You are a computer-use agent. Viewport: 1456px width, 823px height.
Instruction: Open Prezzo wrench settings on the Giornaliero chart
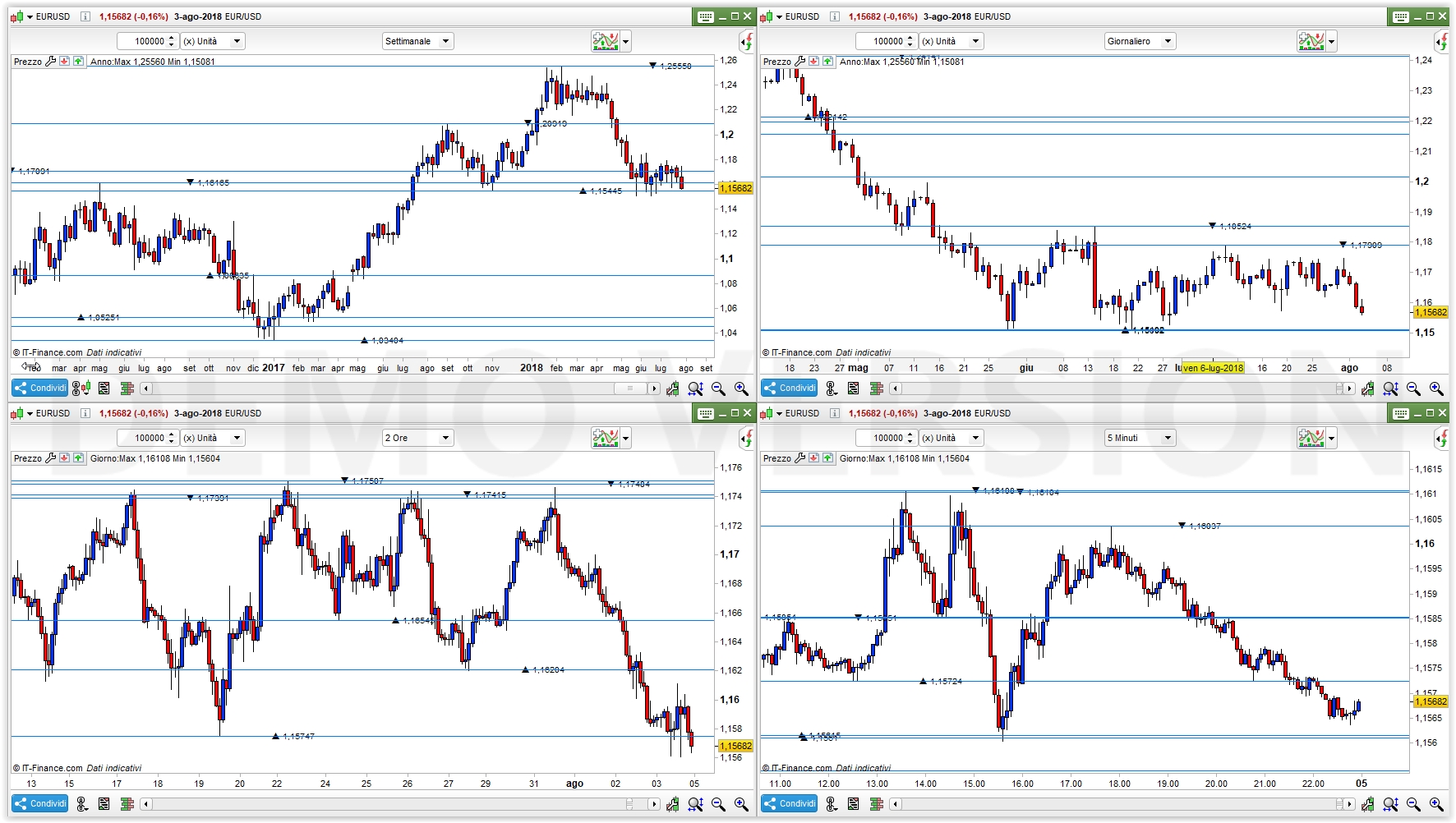click(x=800, y=62)
